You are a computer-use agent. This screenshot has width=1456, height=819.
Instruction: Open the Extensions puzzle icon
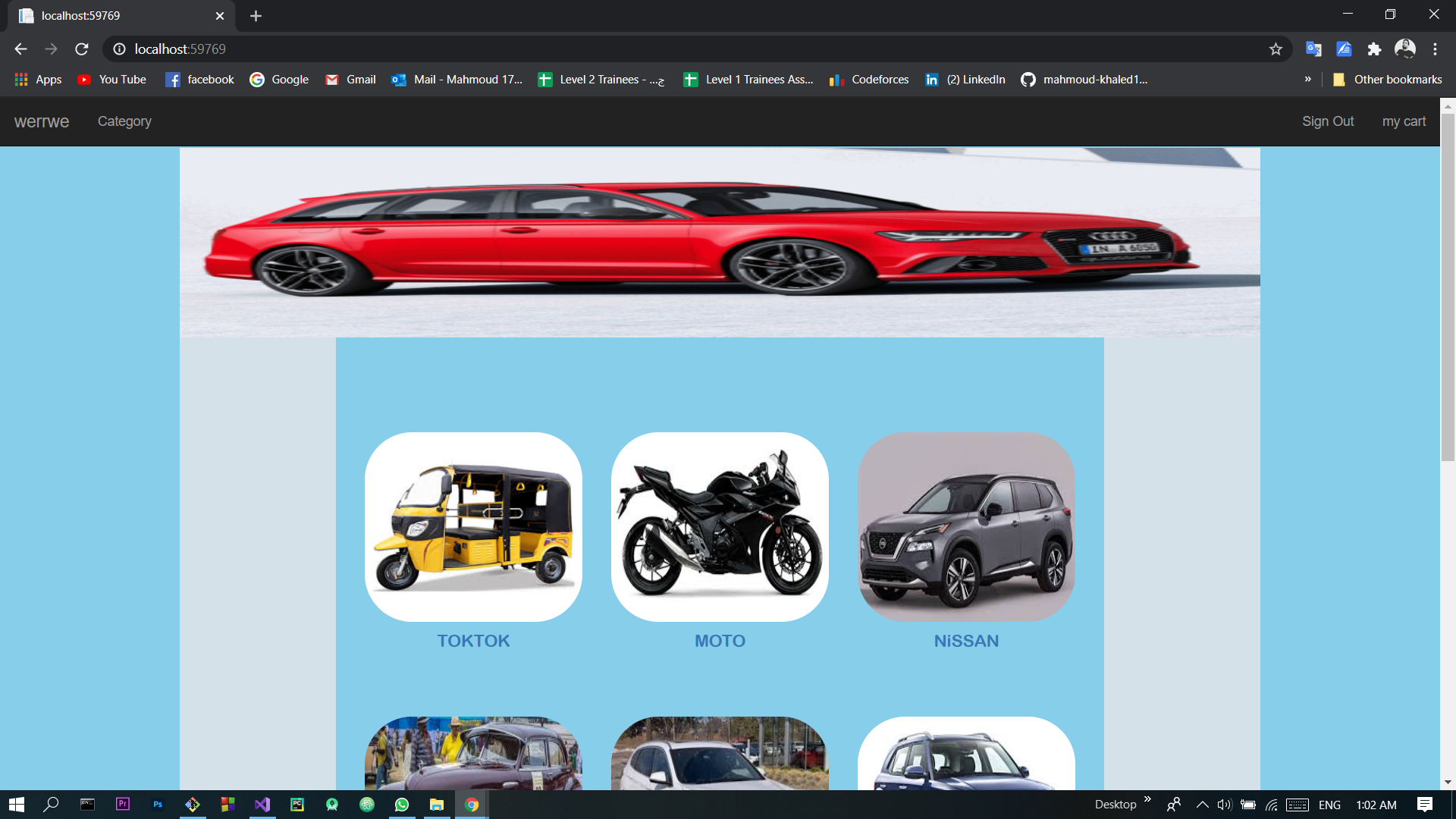pos(1374,49)
